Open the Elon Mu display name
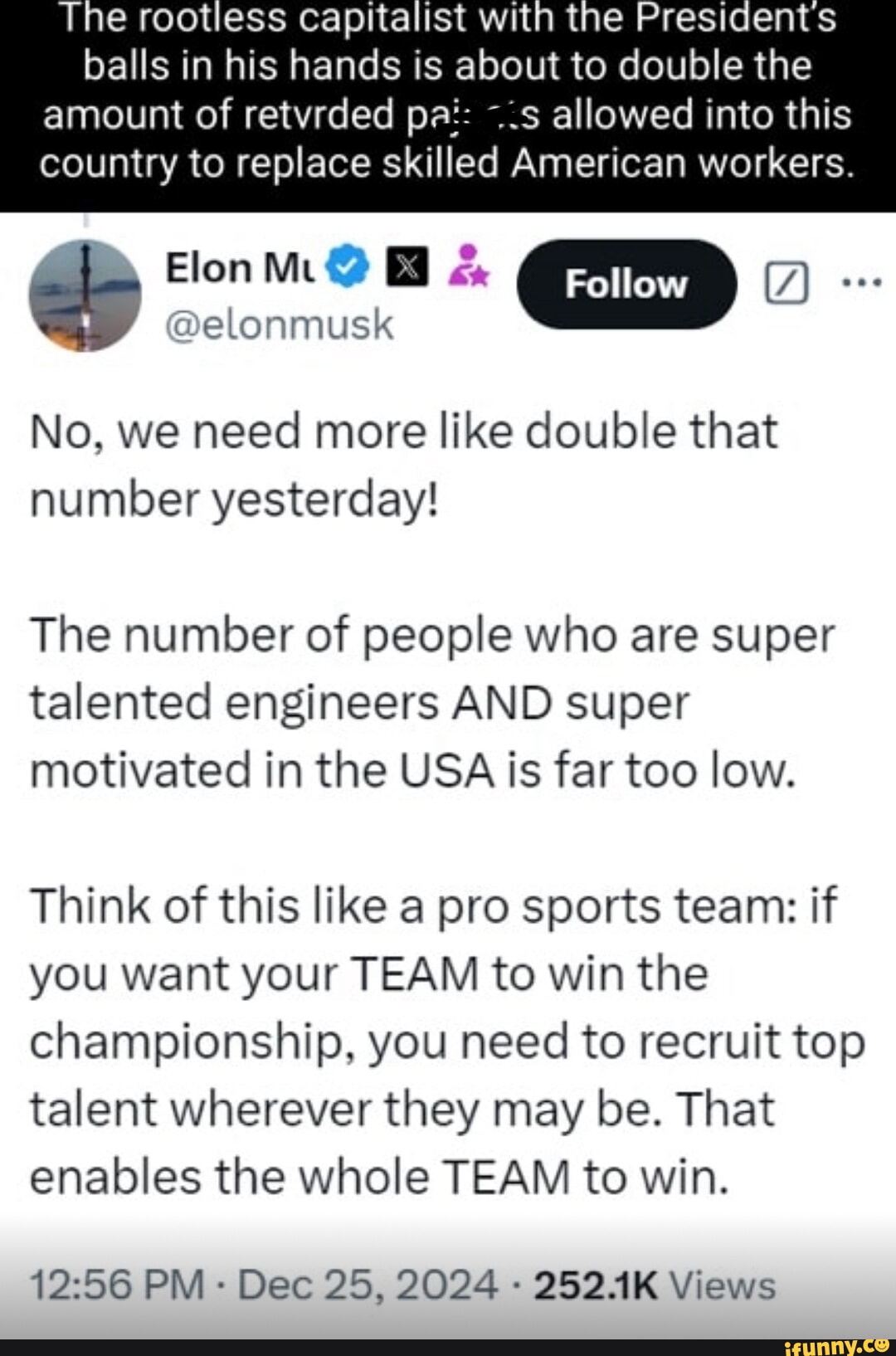896x1356 pixels. 240,268
